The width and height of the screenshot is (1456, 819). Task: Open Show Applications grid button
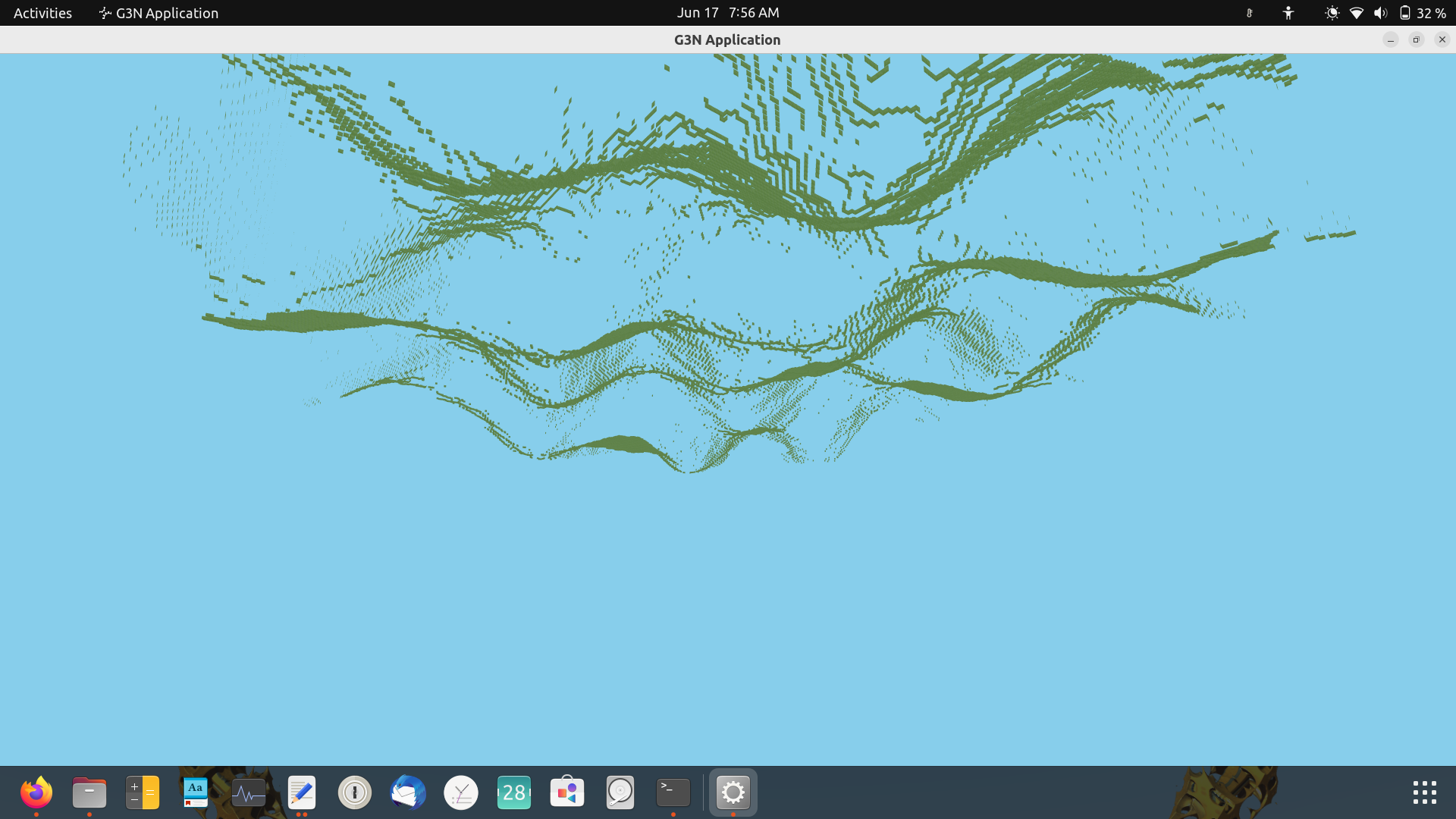1424,792
